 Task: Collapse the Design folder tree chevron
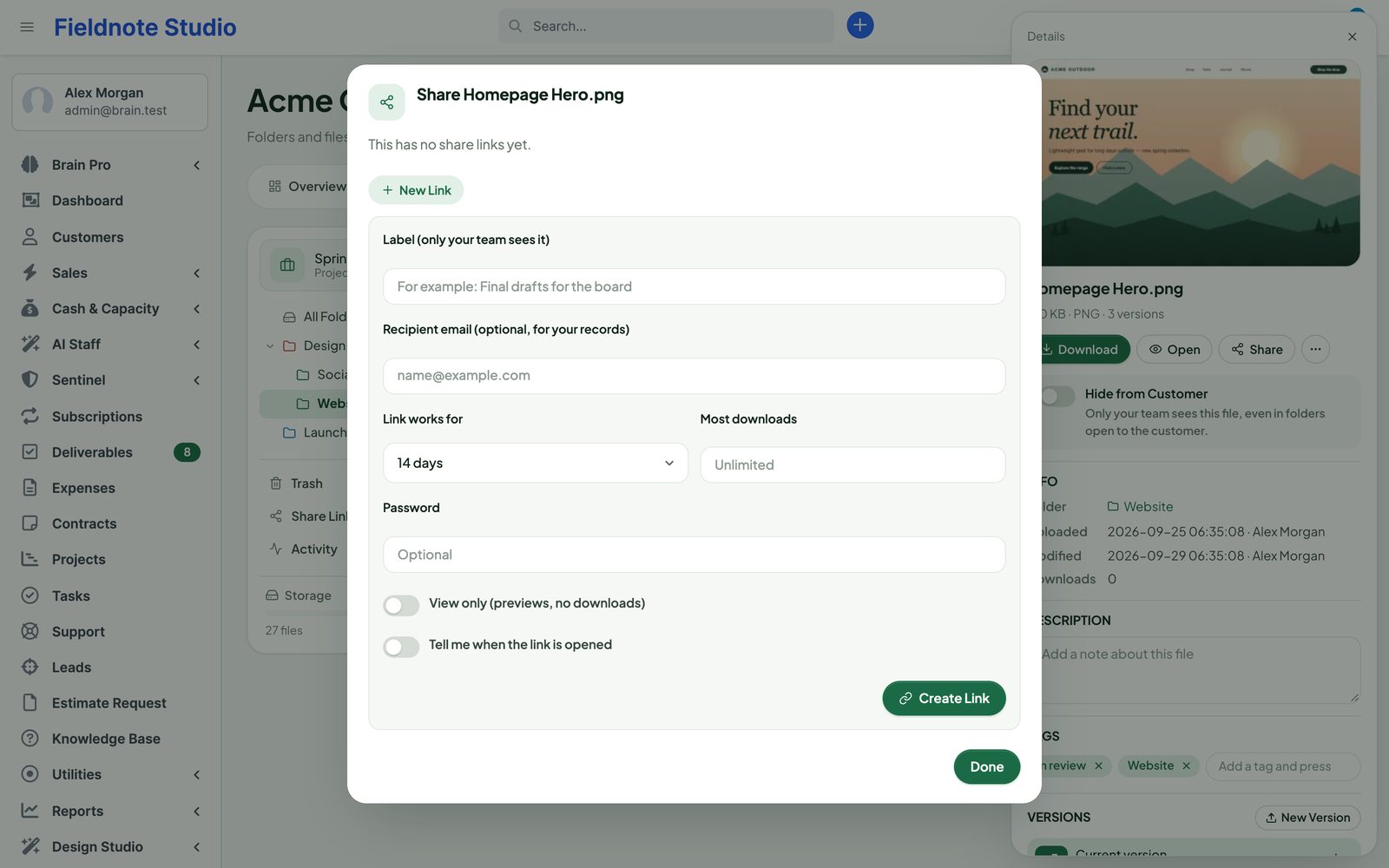pos(270,346)
